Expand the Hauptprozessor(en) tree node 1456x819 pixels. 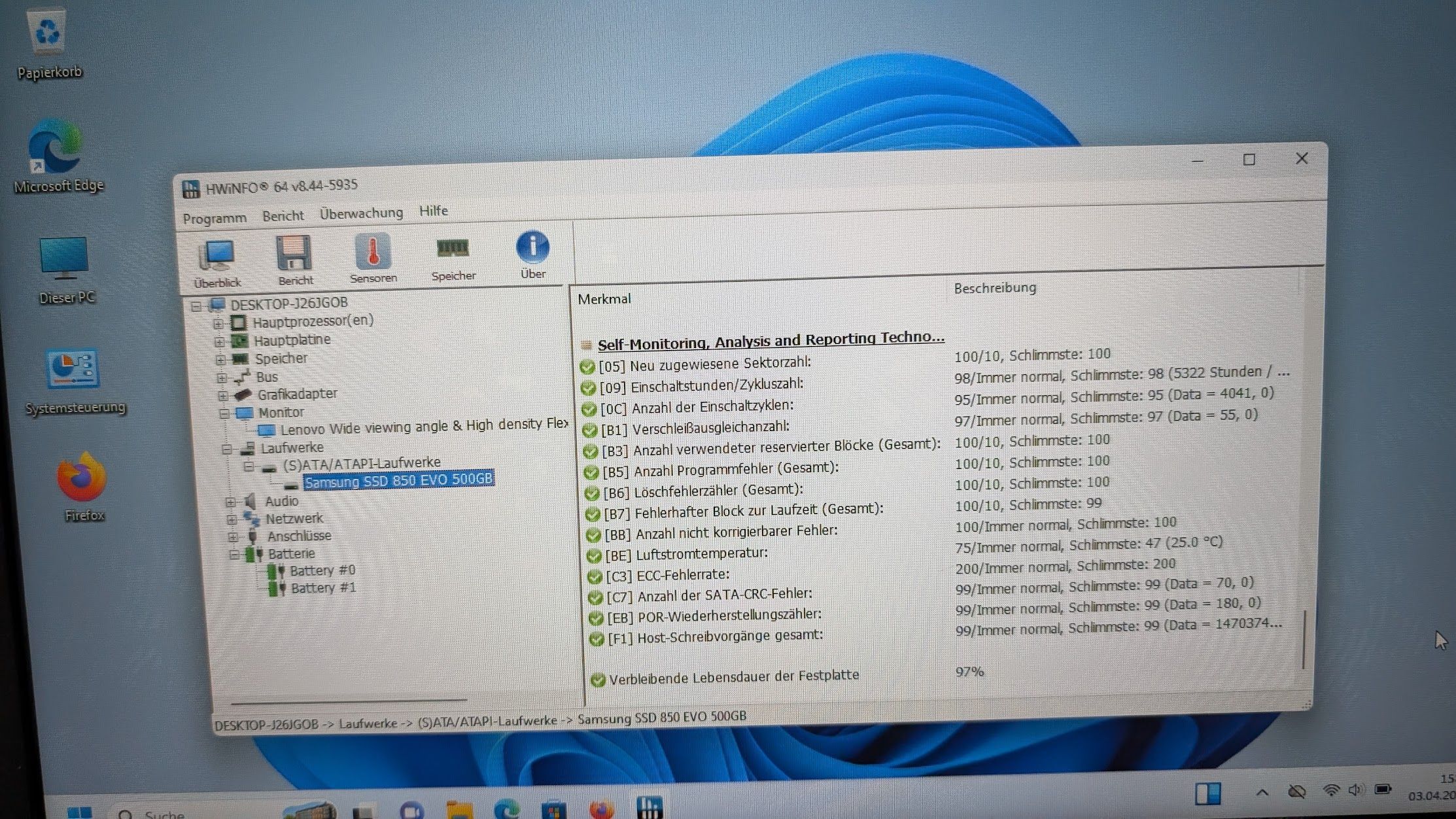click(218, 324)
